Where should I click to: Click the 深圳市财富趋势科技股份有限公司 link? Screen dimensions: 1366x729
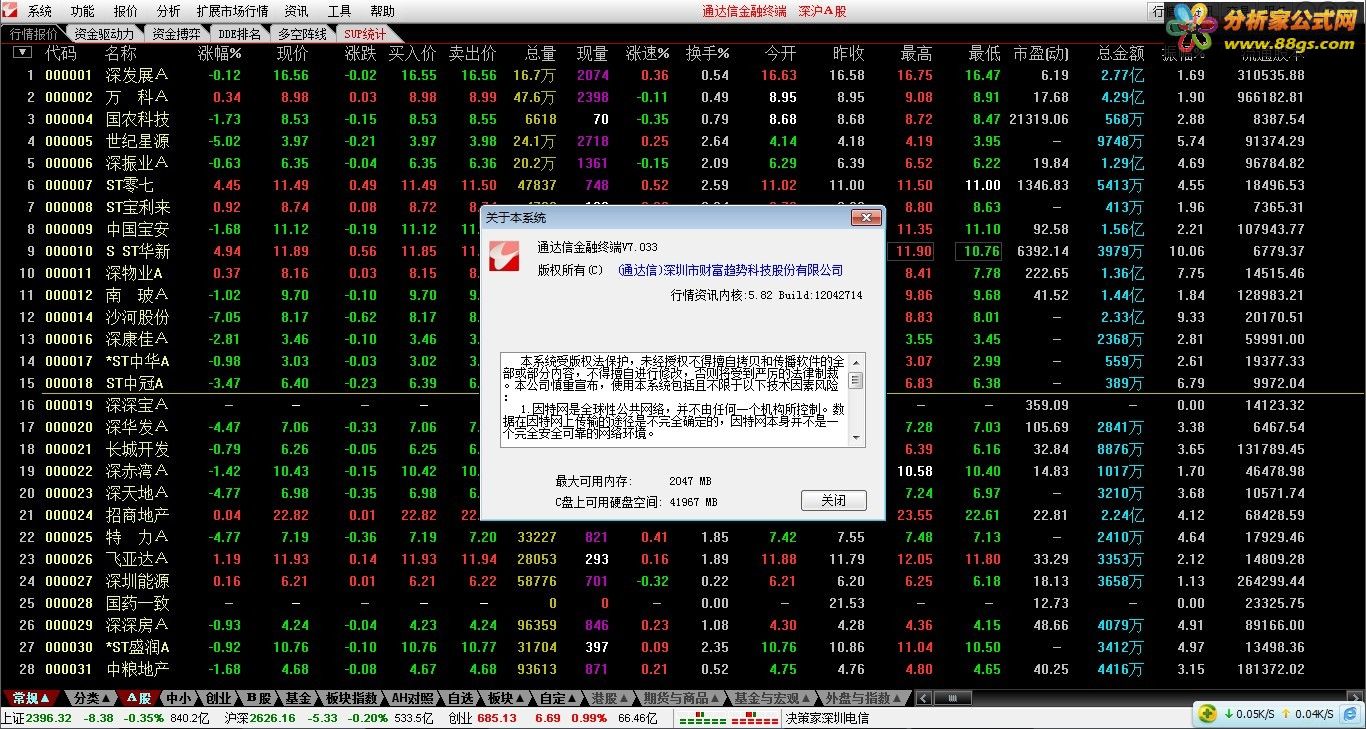(x=731, y=270)
